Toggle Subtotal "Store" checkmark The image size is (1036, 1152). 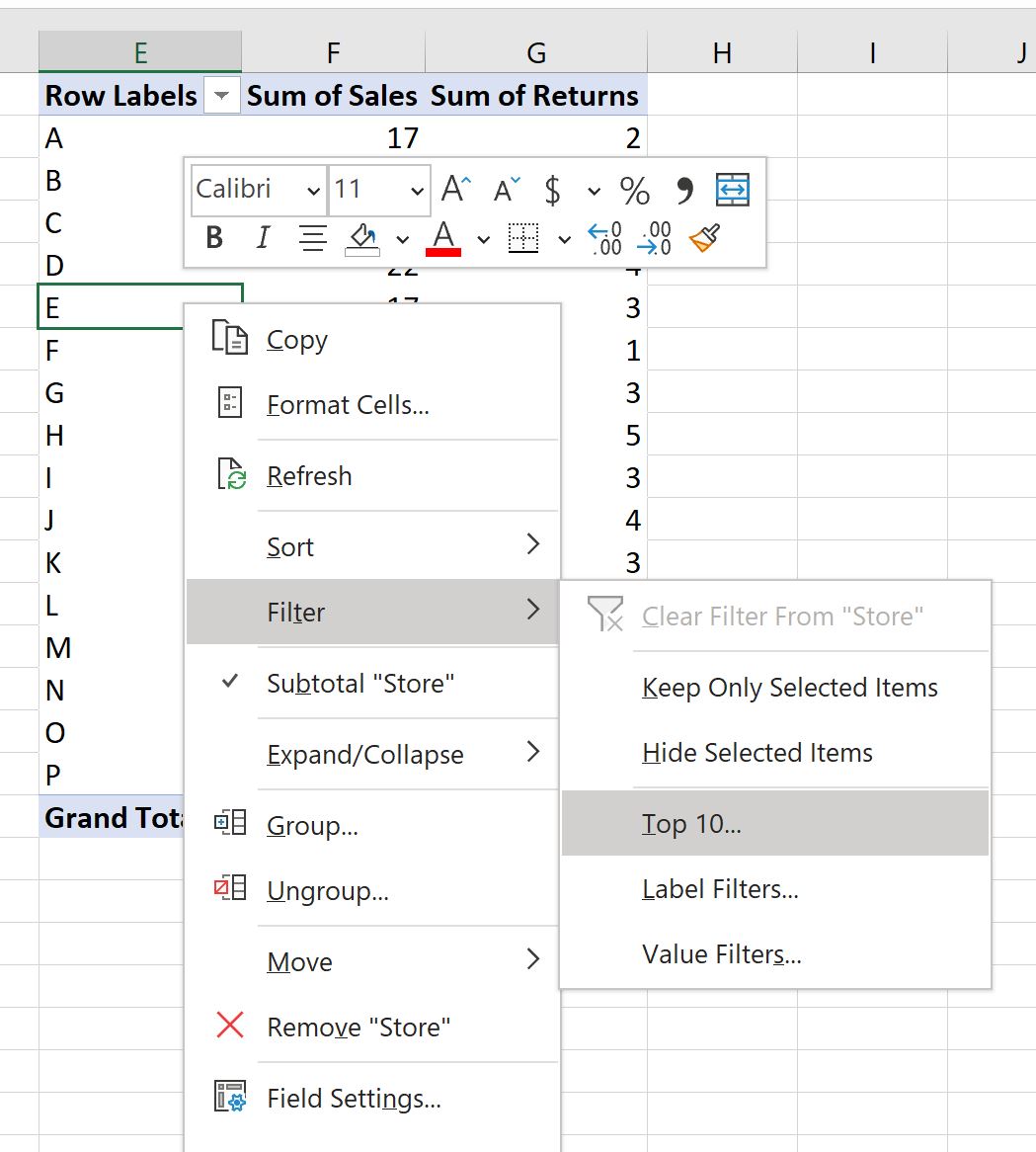(x=230, y=681)
